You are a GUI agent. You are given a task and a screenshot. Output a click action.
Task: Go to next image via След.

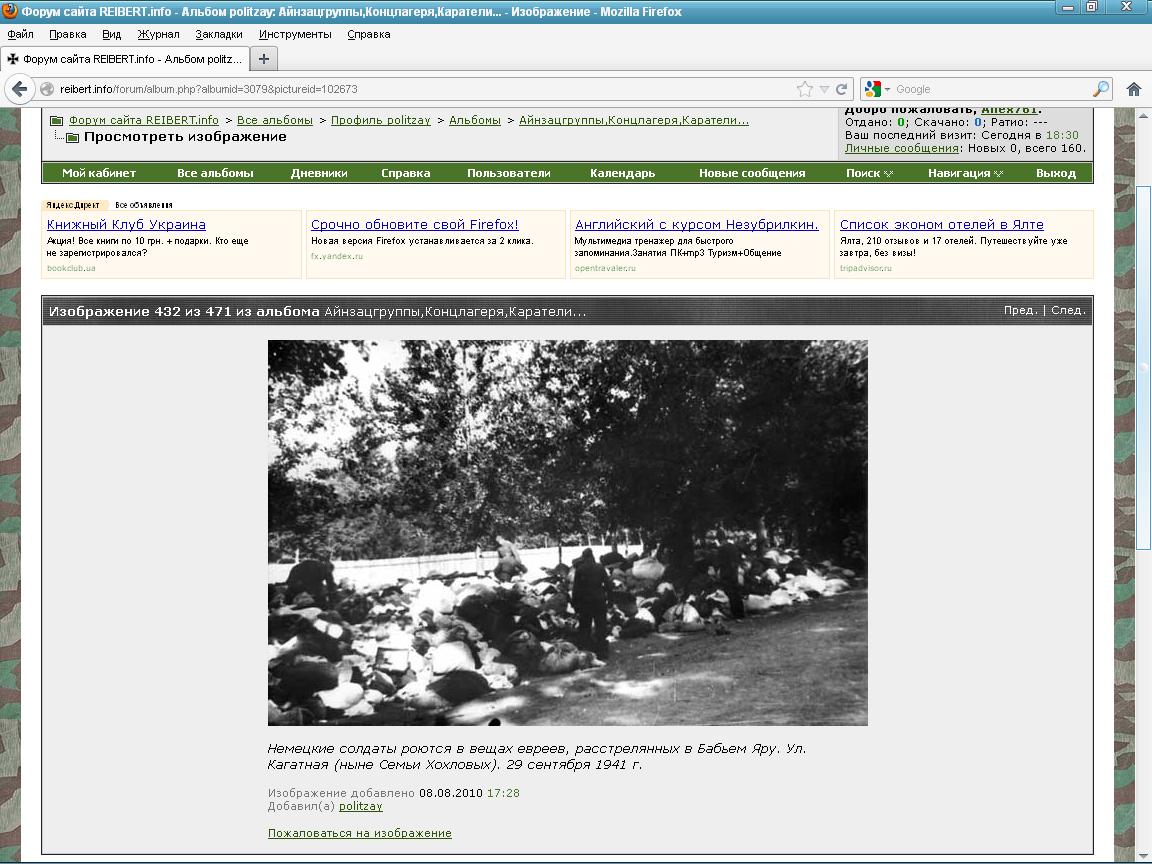point(1068,310)
